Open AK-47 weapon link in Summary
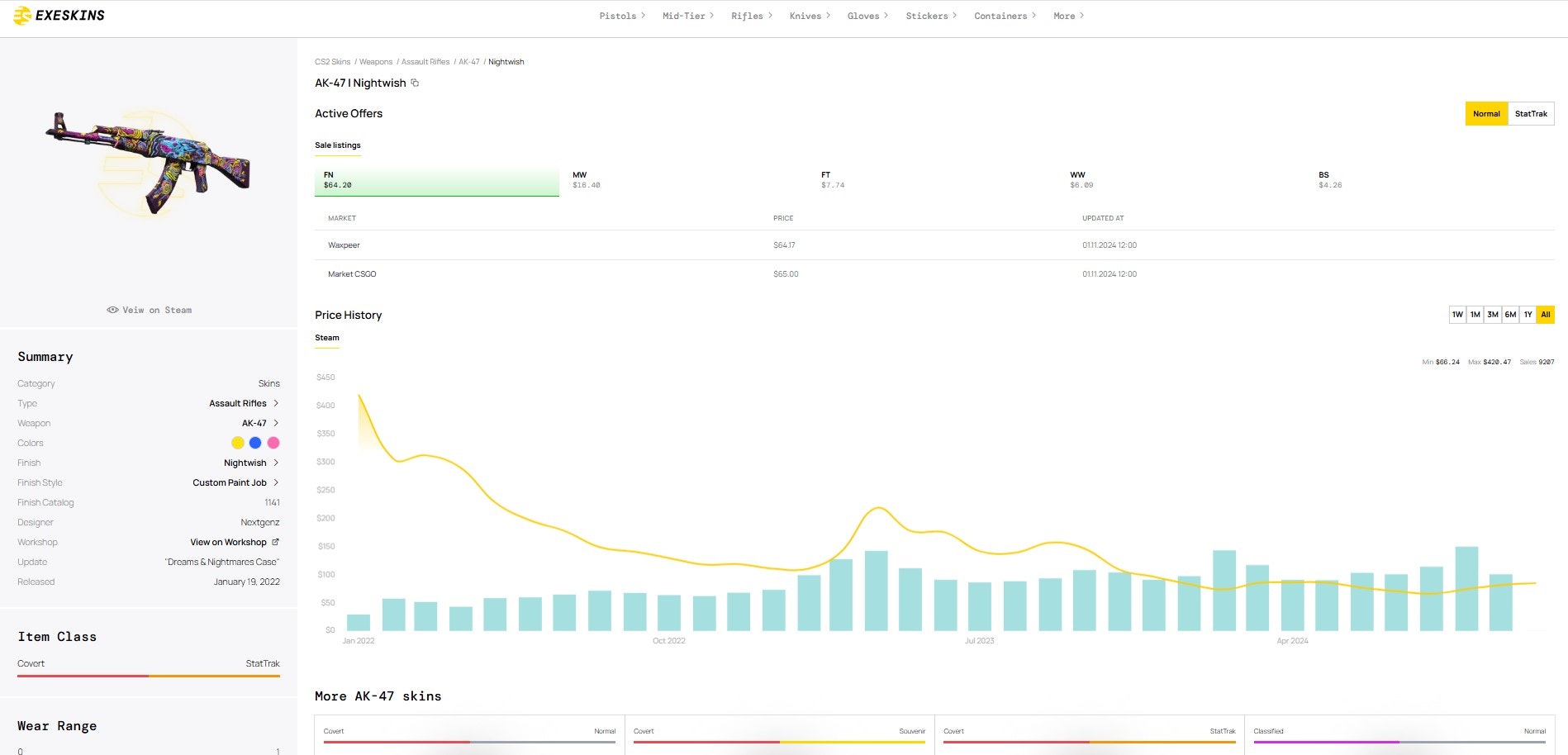This screenshot has height=755, width=1568. pos(260,423)
